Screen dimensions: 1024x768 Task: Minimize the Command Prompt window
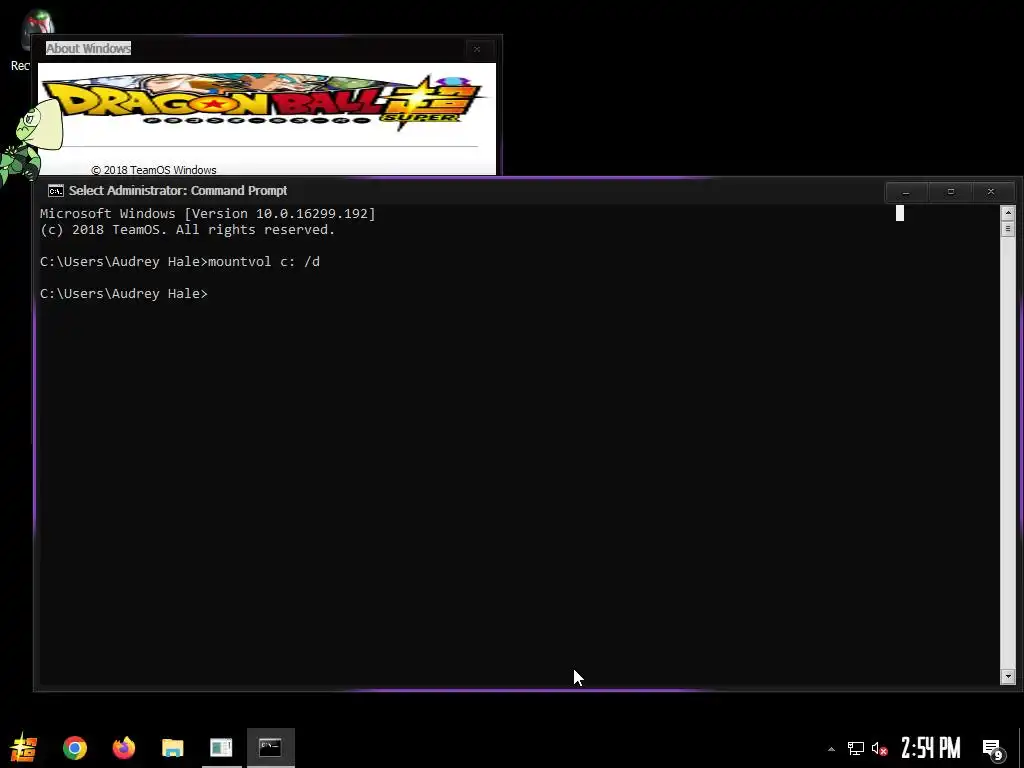[x=906, y=192]
